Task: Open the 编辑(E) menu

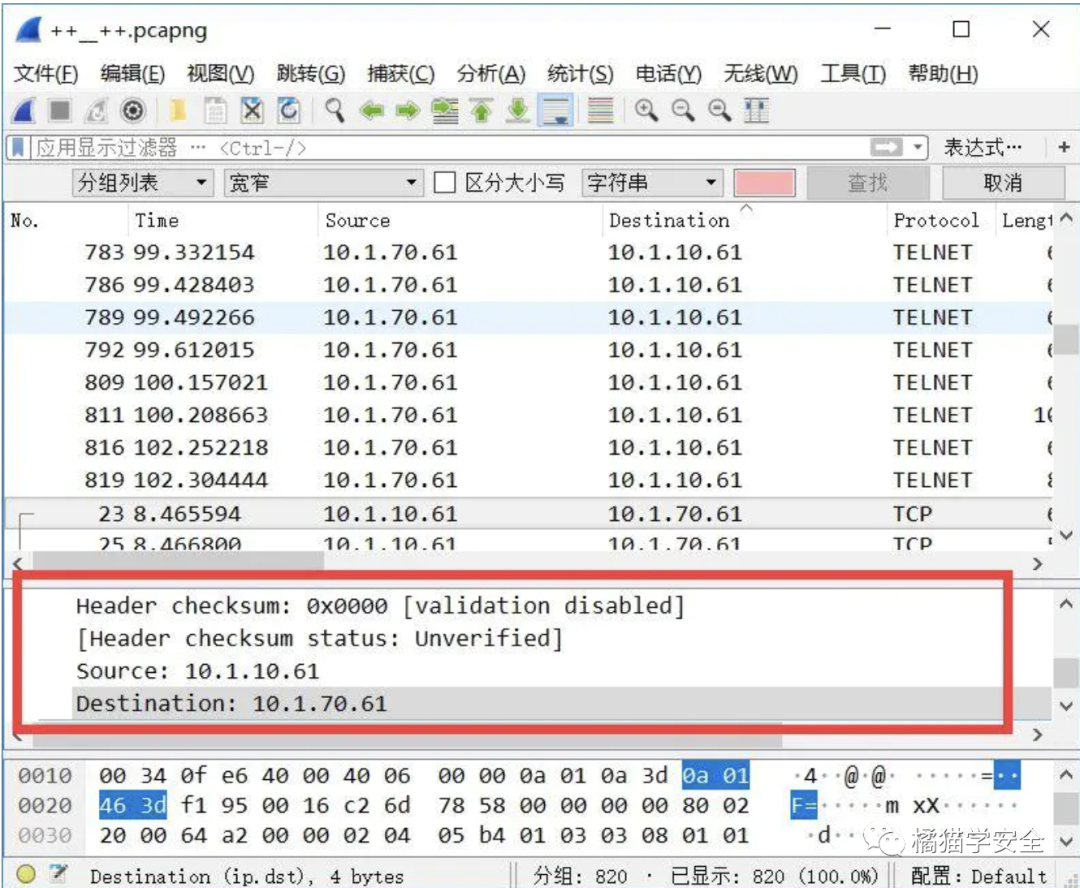Action: coord(132,74)
